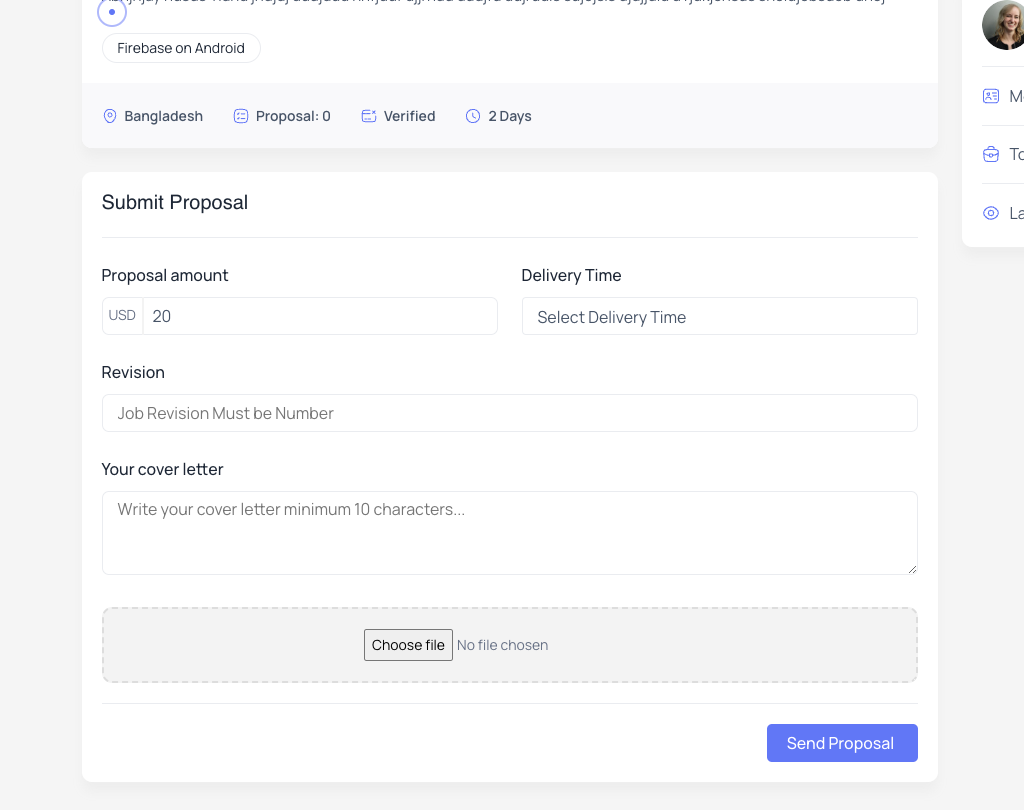The width and height of the screenshot is (1024, 810).
Task: Click the 2 Days duration text
Action: coord(510,116)
